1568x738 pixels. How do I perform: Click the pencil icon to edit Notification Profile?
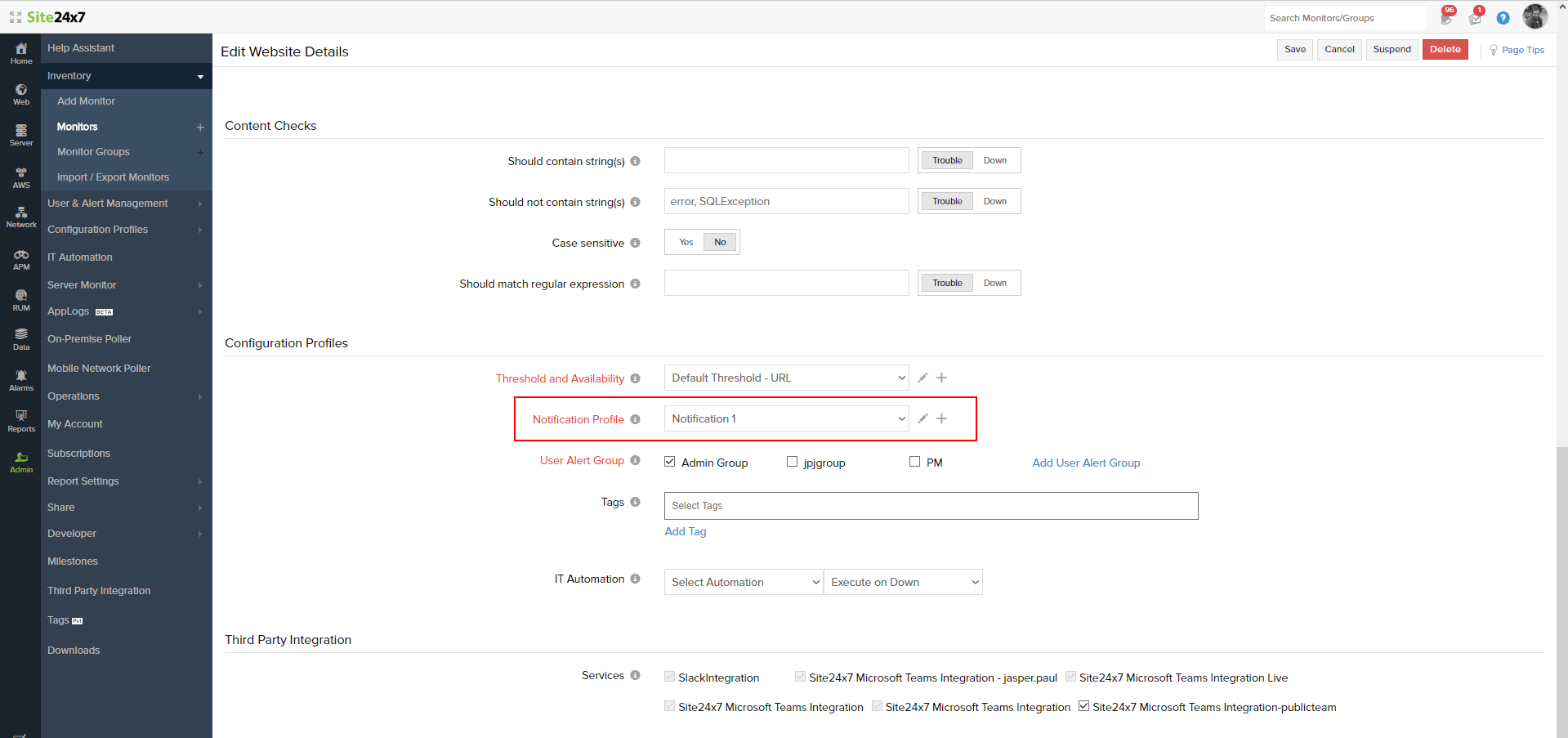tap(922, 418)
